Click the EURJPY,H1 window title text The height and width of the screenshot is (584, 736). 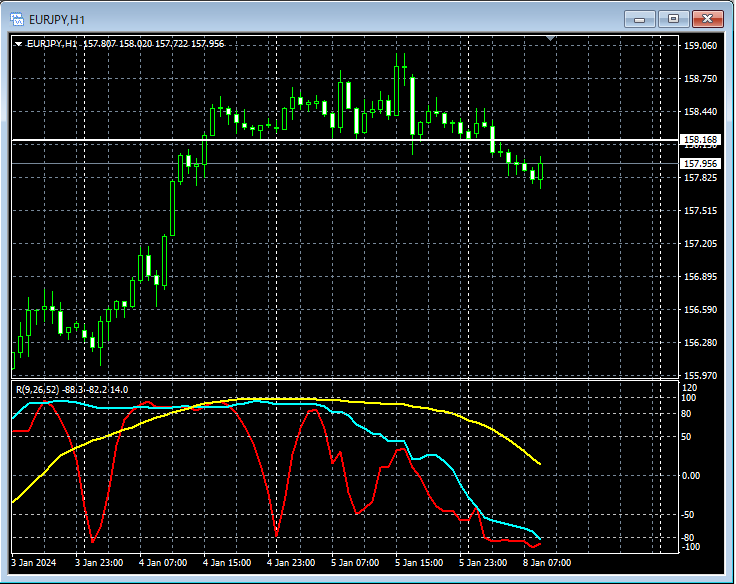point(57,20)
